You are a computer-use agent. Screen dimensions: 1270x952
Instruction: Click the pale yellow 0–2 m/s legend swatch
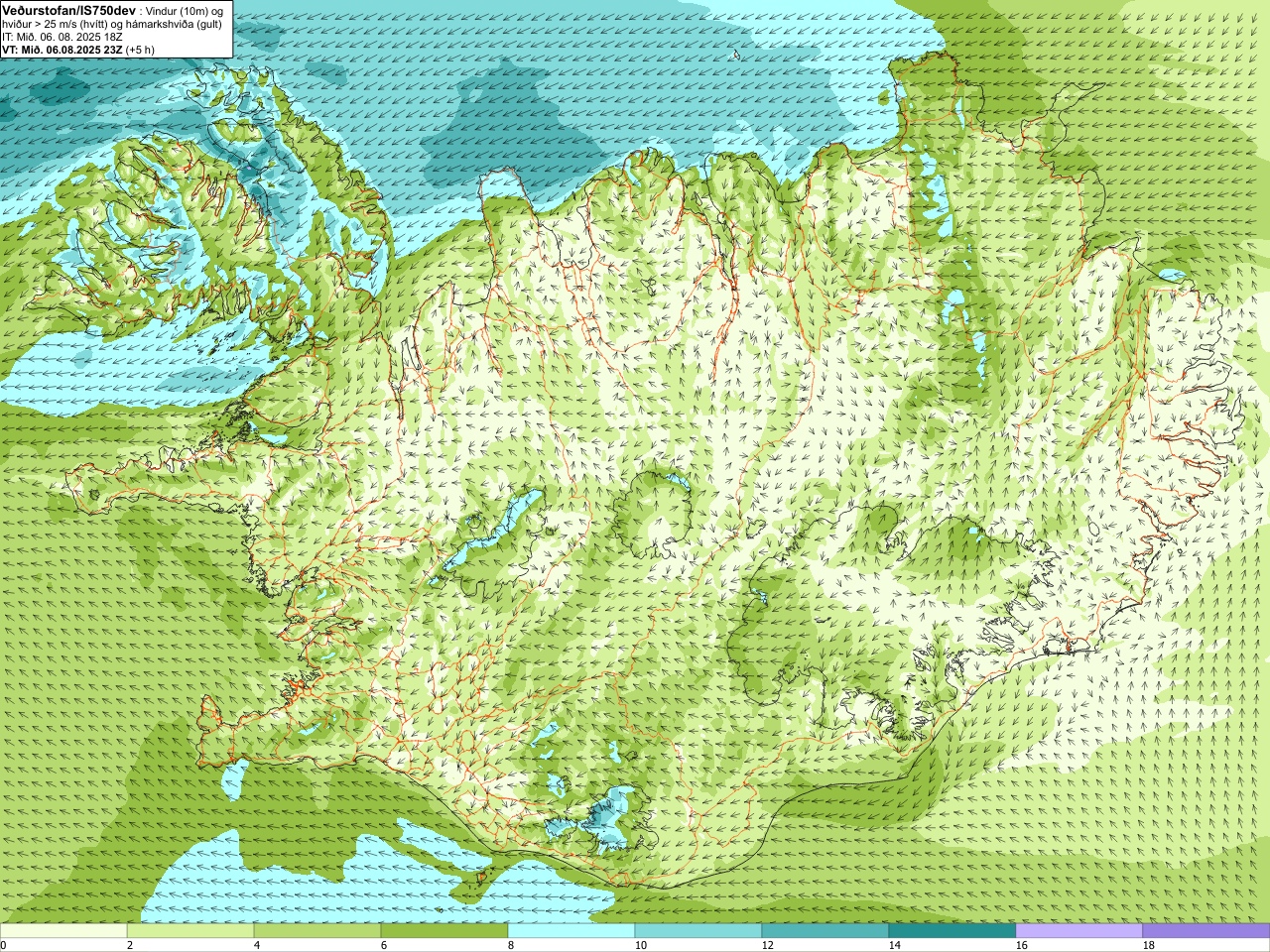click(63, 931)
